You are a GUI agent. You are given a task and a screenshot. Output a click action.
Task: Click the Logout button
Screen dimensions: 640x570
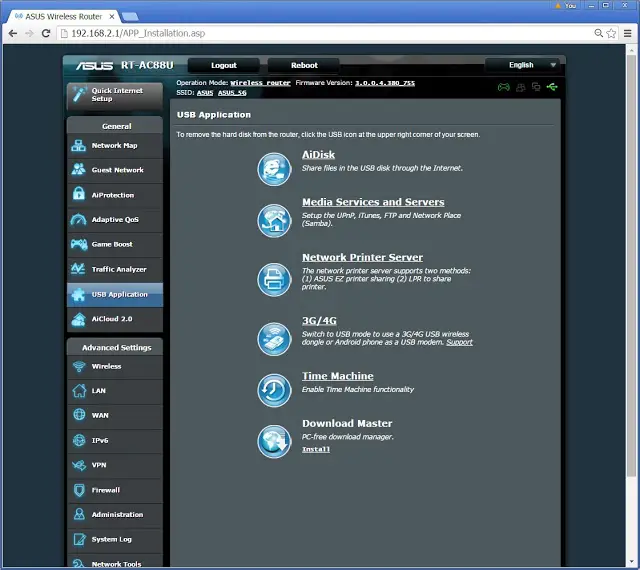tap(224, 65)
